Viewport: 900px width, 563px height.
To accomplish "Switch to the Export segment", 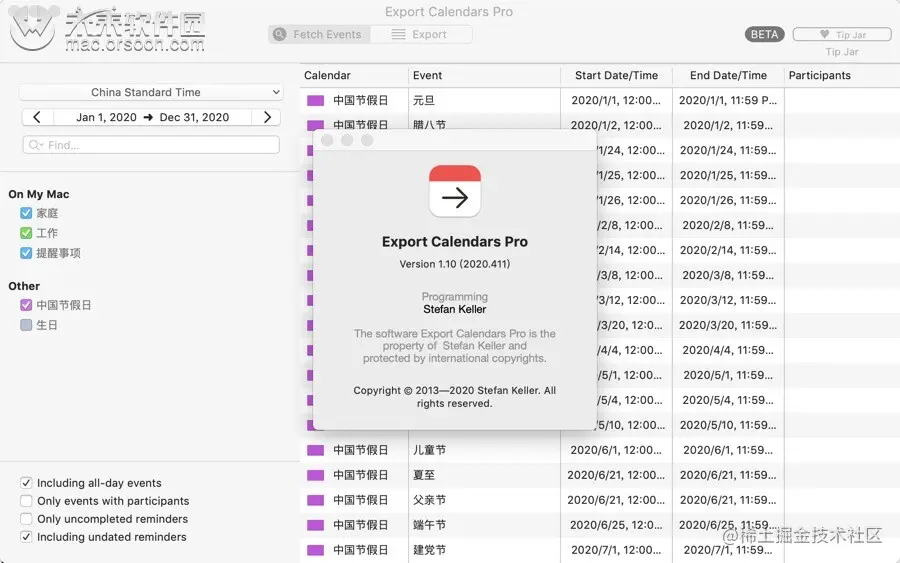I will [421, 34].
